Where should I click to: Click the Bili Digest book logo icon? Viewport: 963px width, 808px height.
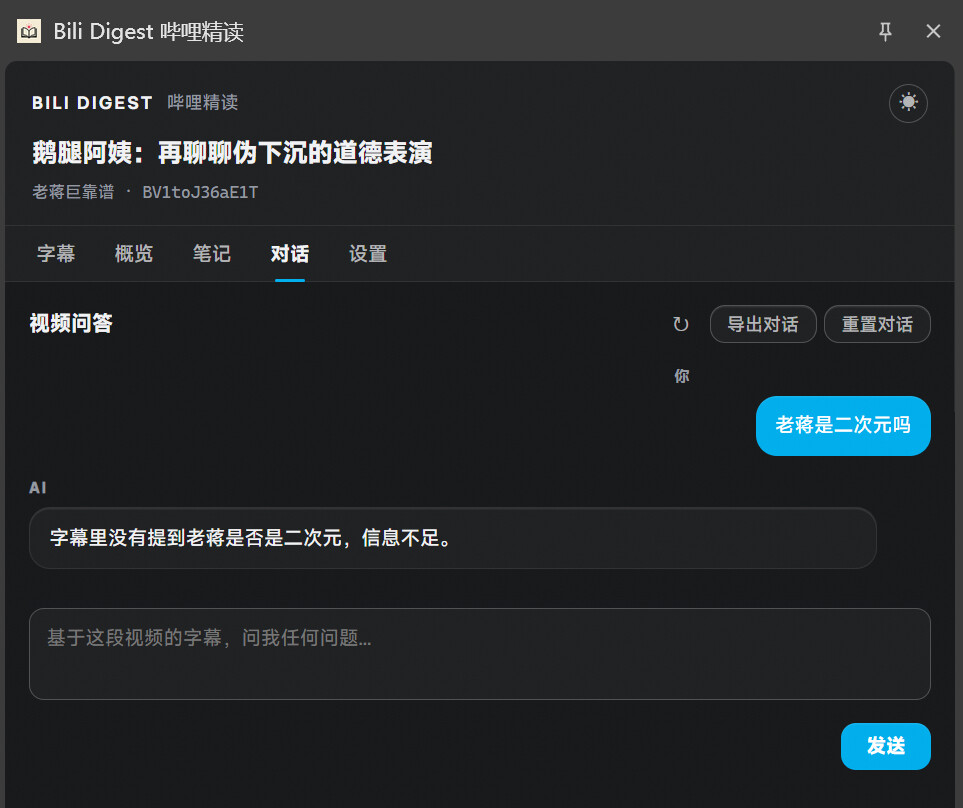[x=29, y=31]
